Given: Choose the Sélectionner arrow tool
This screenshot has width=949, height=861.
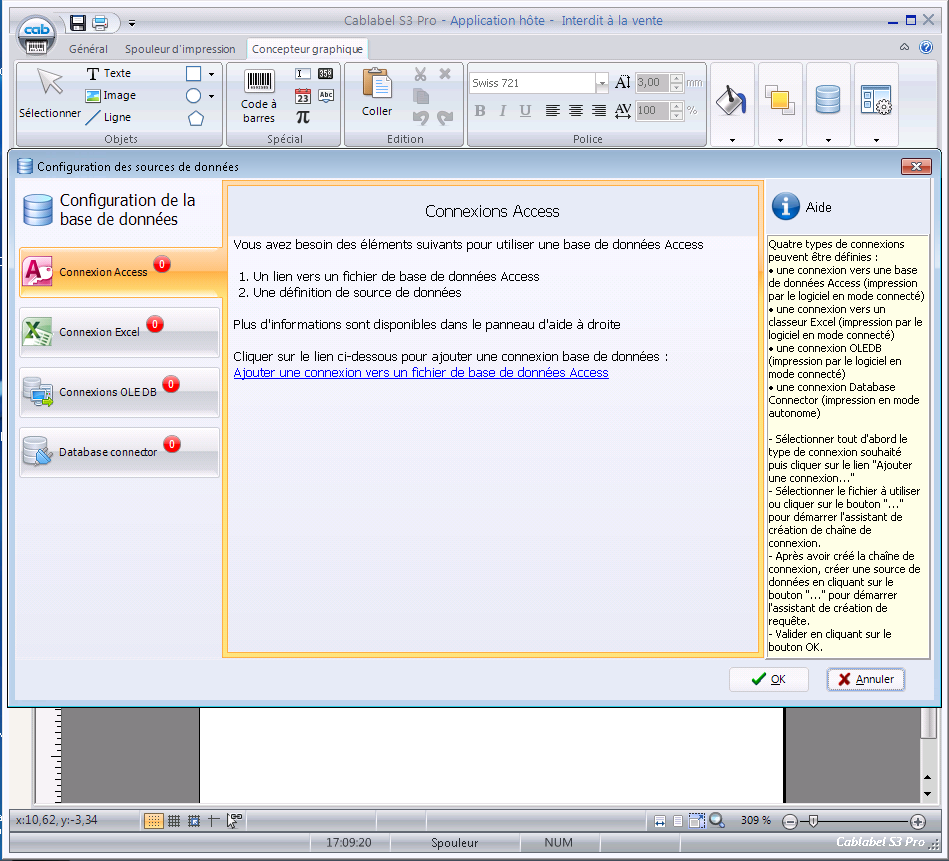Looking at the screenshot, I should 50,94.
